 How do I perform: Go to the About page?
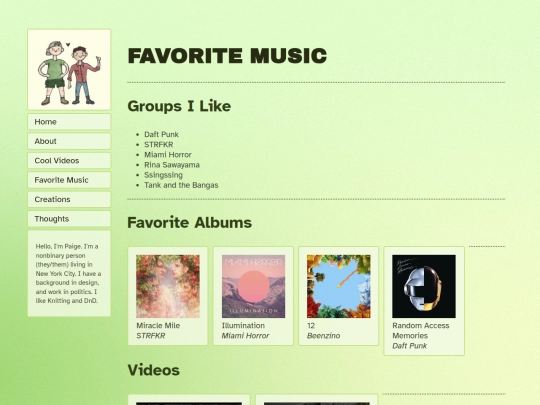[69, 141]
